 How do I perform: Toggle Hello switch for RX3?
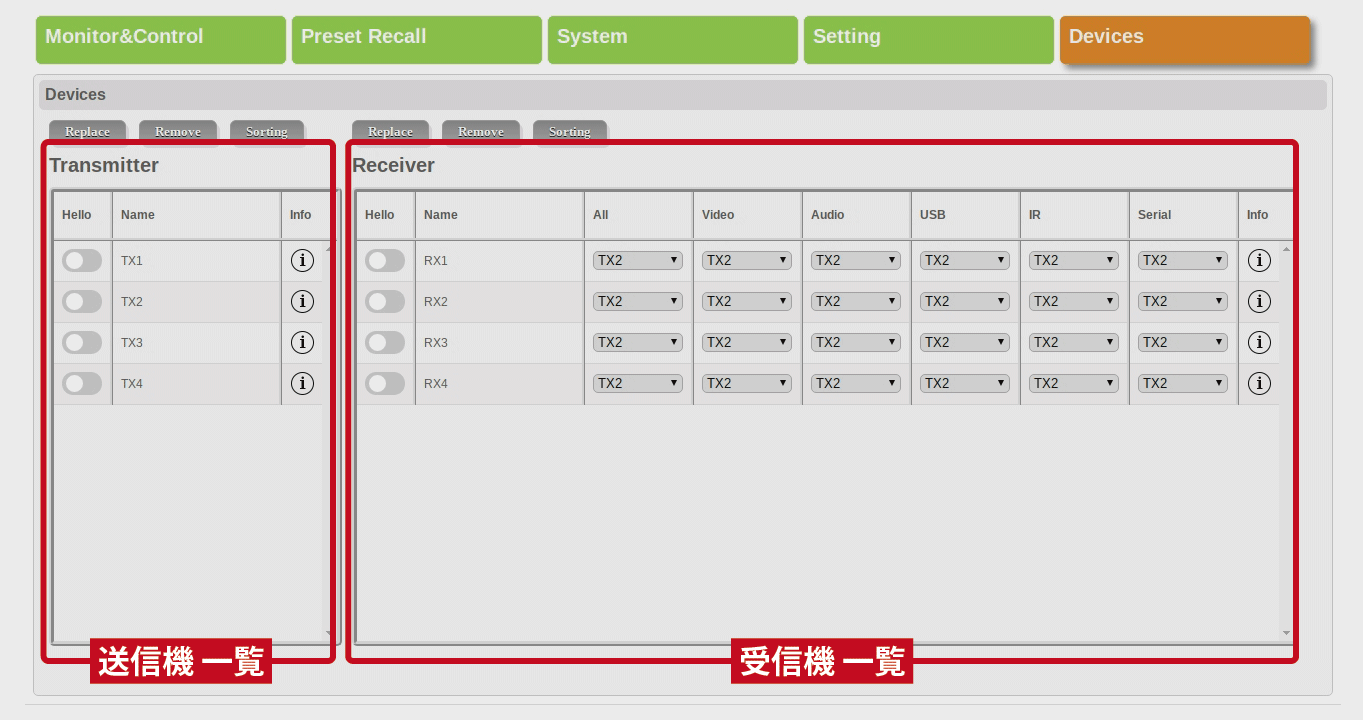385,342
